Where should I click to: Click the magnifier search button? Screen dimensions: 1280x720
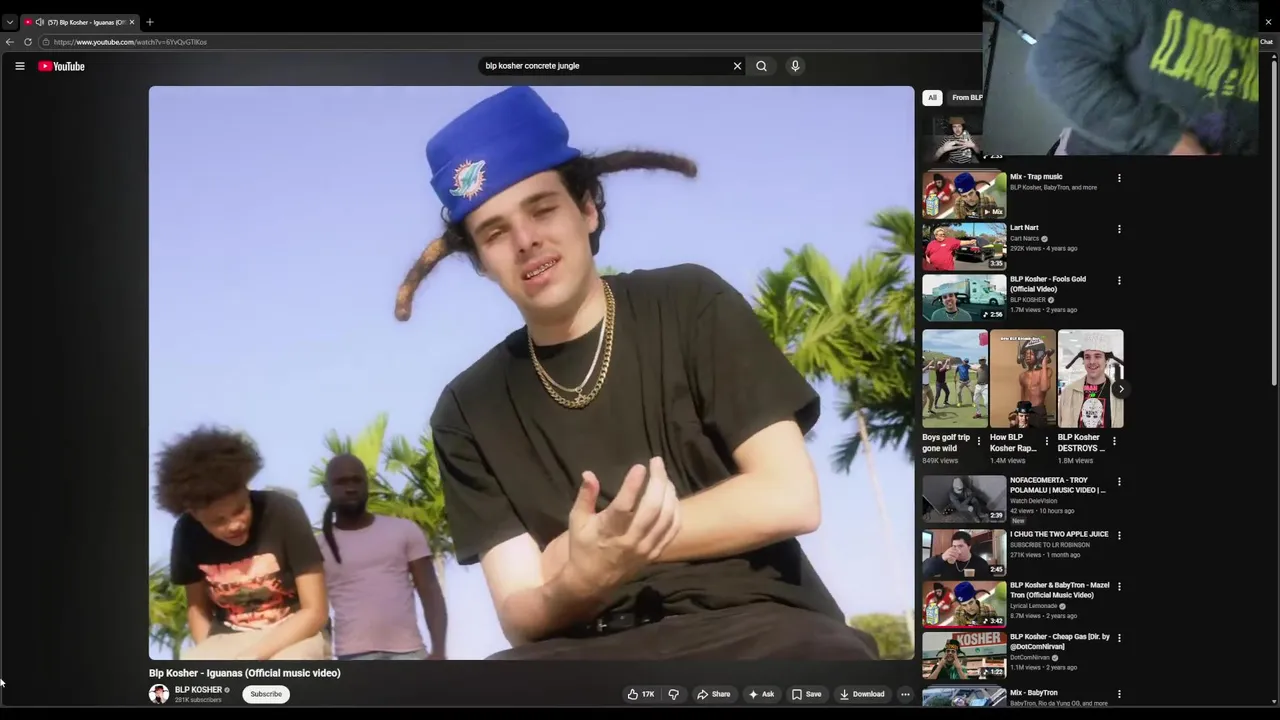coord(761,66)
